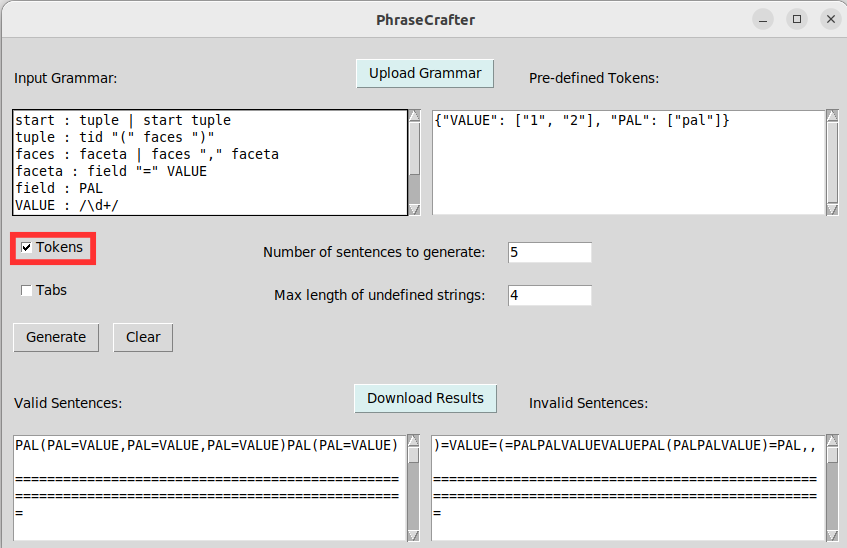Click the Upload Grammar button
Screen dimensions: 847x548
(425, 73)
